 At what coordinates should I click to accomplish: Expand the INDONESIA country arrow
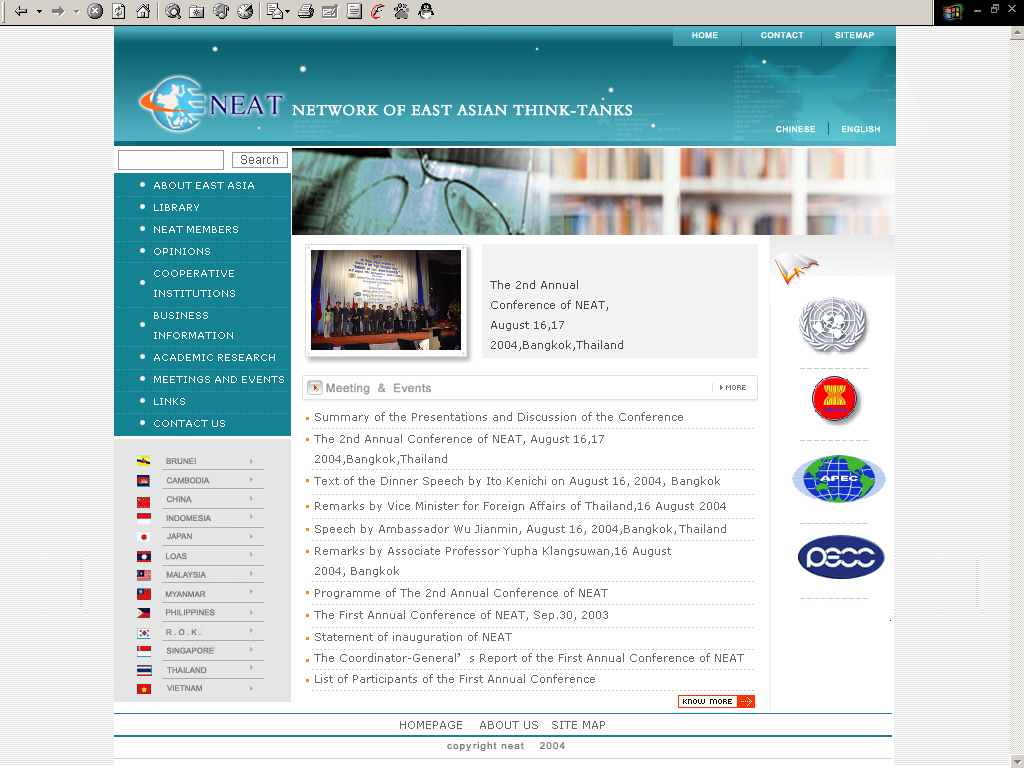tap(251, 517)
